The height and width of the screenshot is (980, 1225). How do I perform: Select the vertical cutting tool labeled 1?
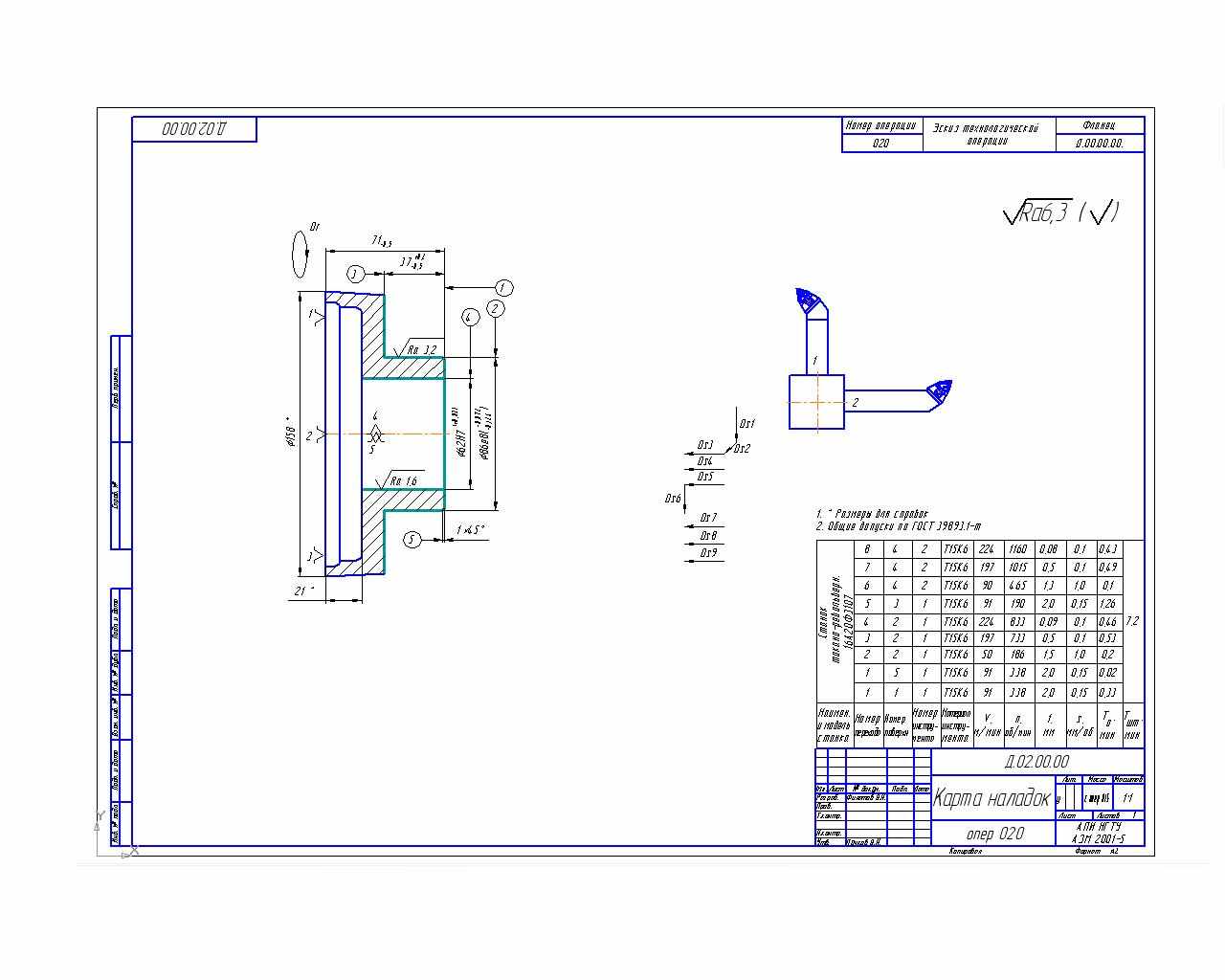(x=812, y=330)
